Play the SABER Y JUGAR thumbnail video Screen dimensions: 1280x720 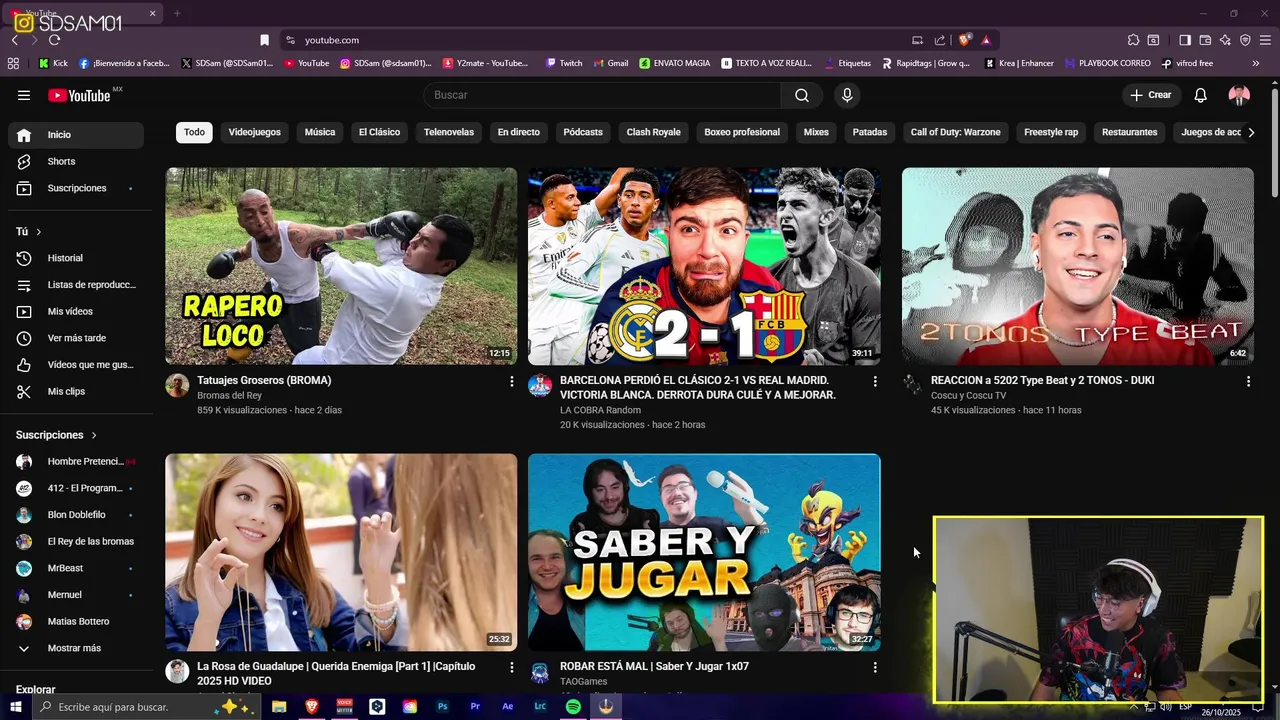[x=704, y=552]
